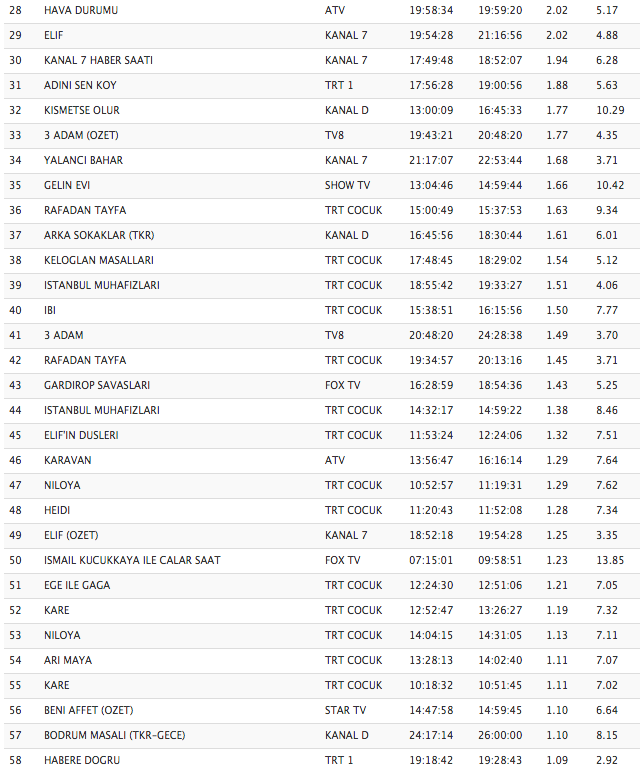Select KANAL 7 HABER SAATI program name
The height and width of the screenshot is (773, 644).
click(x=98, y=60)
